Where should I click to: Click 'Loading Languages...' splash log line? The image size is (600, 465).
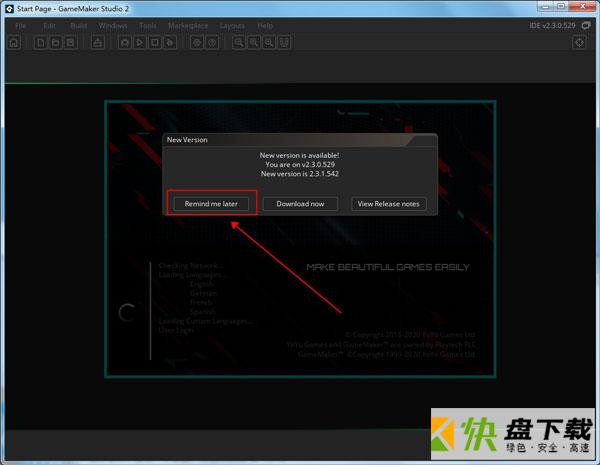coord(193,275)
